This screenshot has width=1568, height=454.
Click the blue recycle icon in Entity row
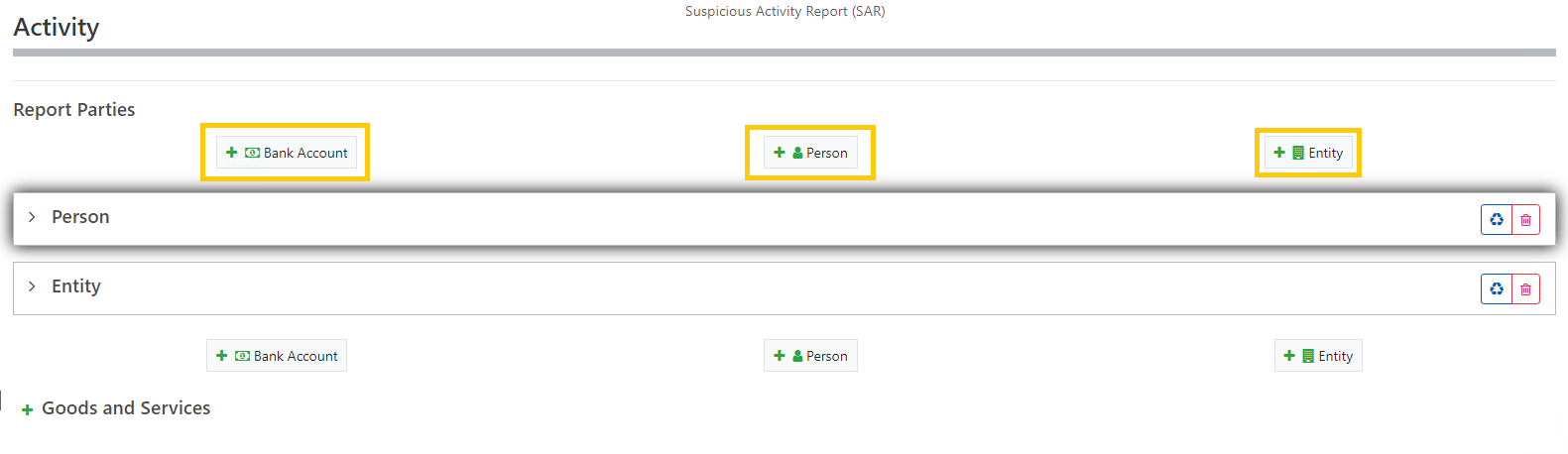pyautogui.click(x=1496, y=288)
